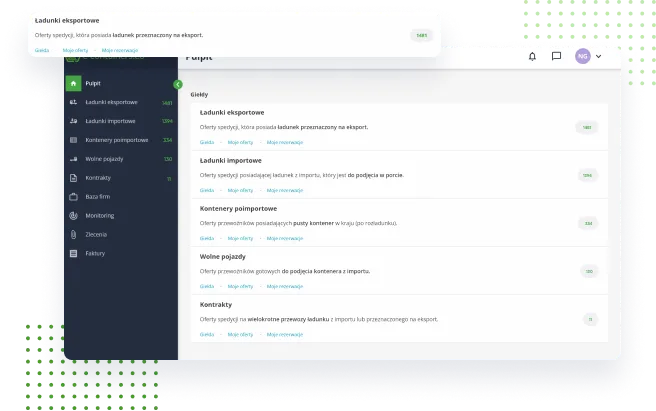Click the count badge on Kontrakty card
Image resolution: width=656 pixels, height=411 pixels.
(x=590, y=319)
